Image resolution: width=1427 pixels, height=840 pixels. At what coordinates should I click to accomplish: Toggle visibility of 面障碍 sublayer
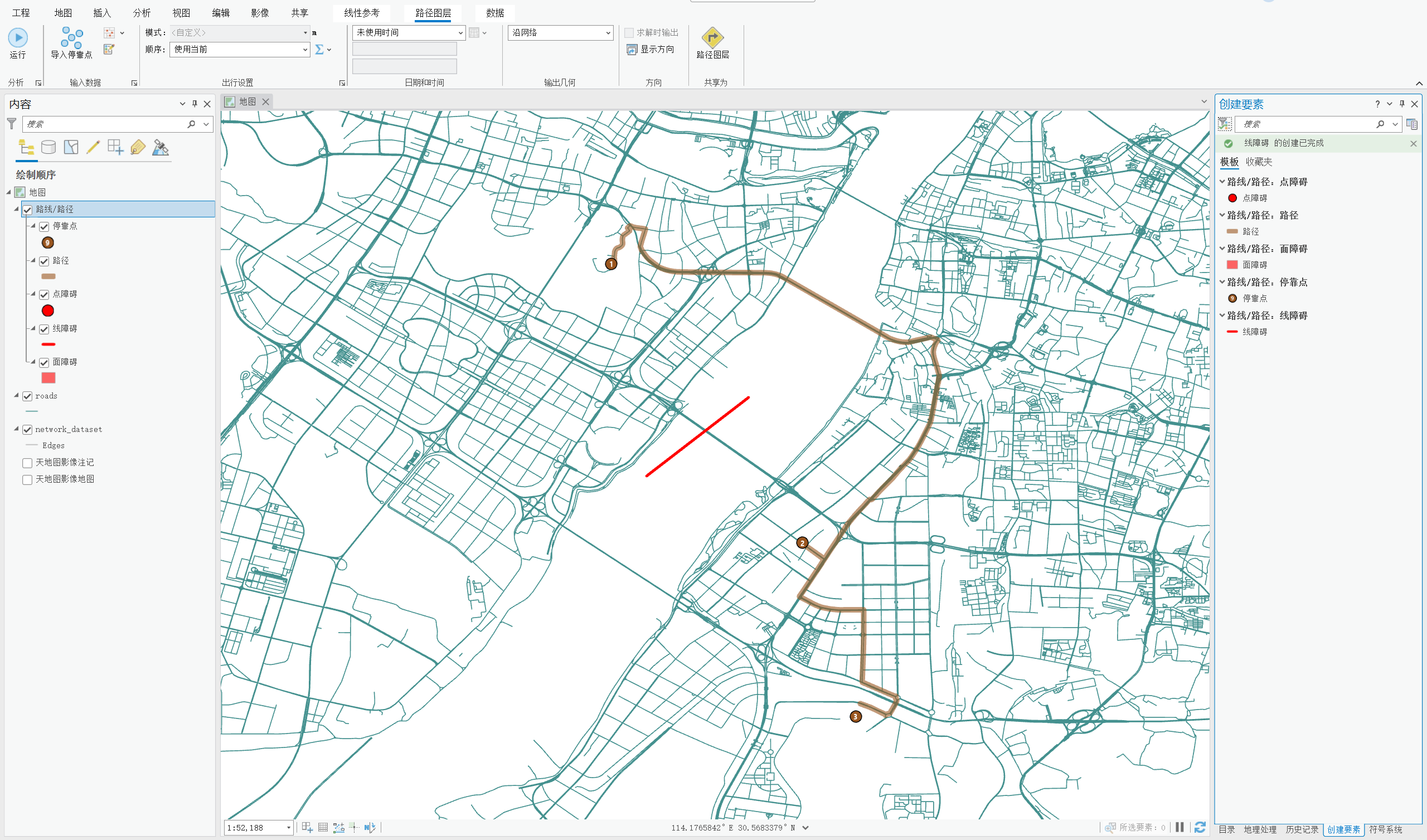coord(44,362)
